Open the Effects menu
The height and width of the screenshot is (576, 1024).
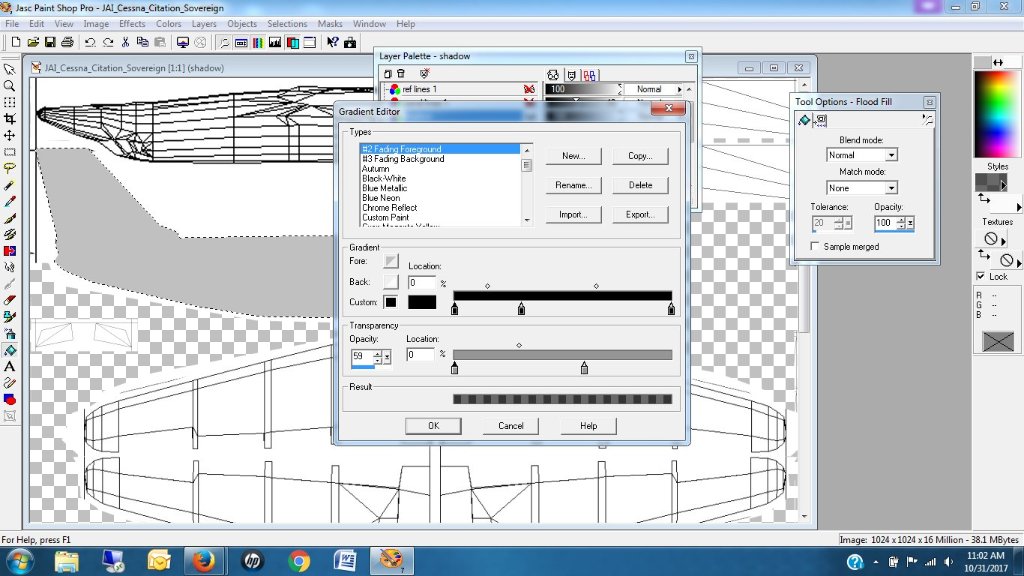[x=132, y=23]
